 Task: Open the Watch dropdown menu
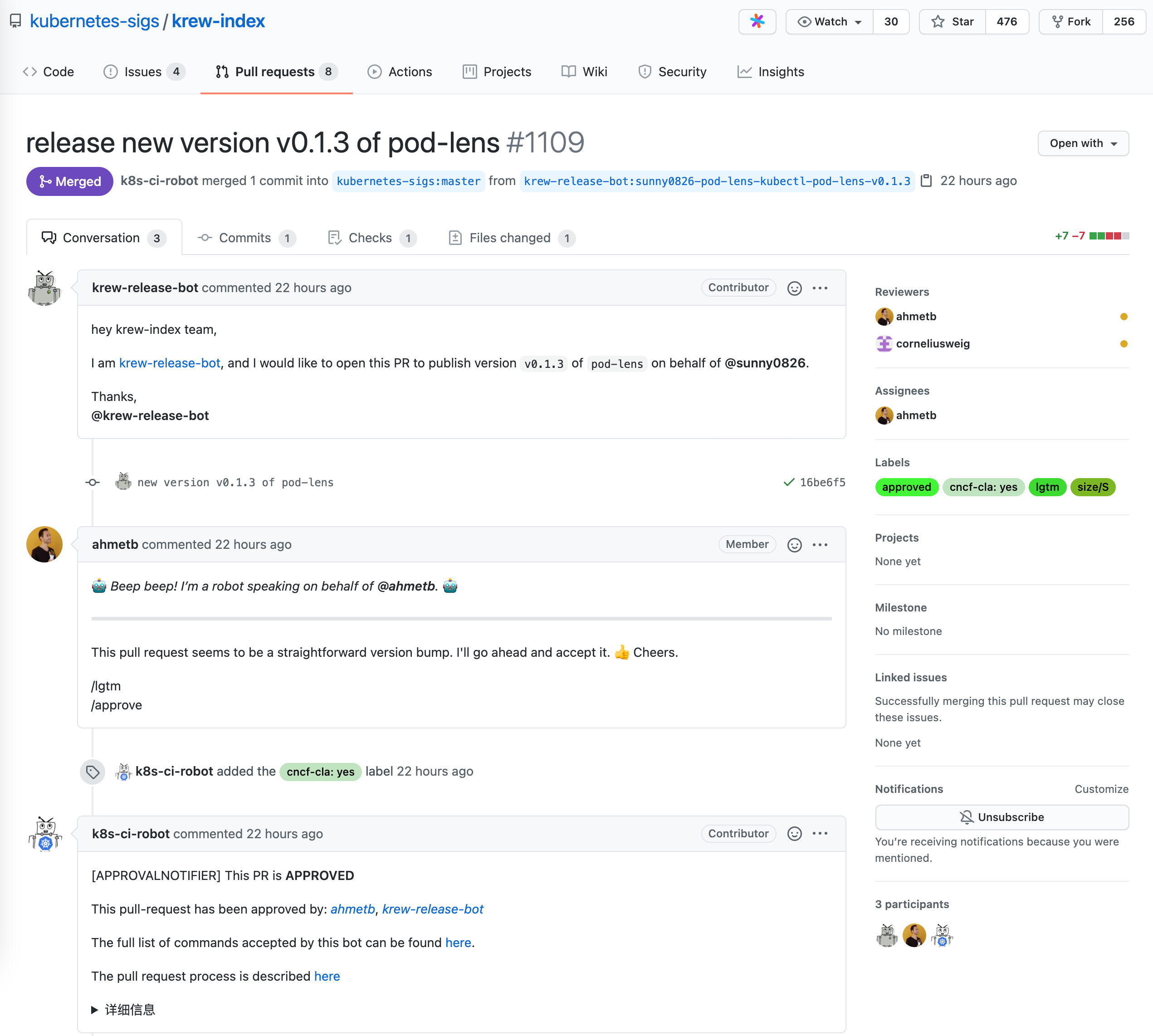830,22
